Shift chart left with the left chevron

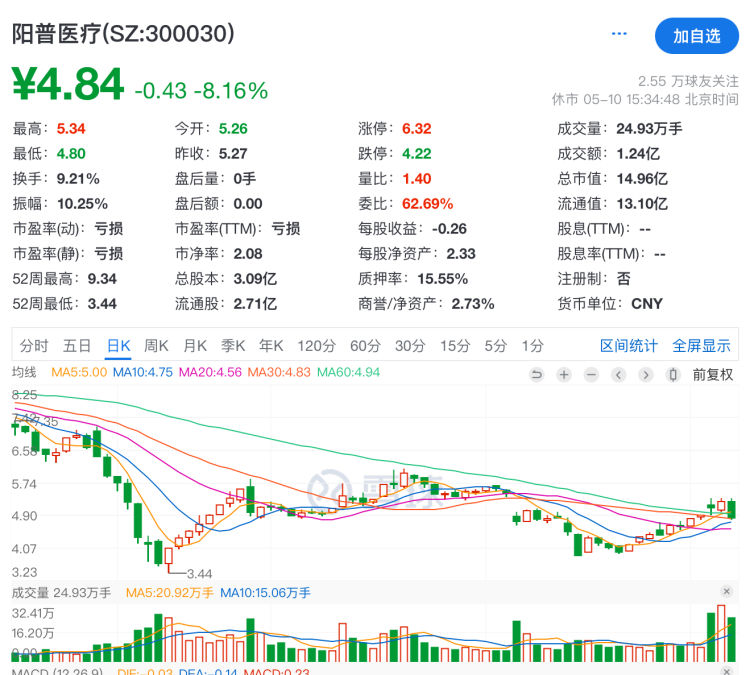pos(618,375)
